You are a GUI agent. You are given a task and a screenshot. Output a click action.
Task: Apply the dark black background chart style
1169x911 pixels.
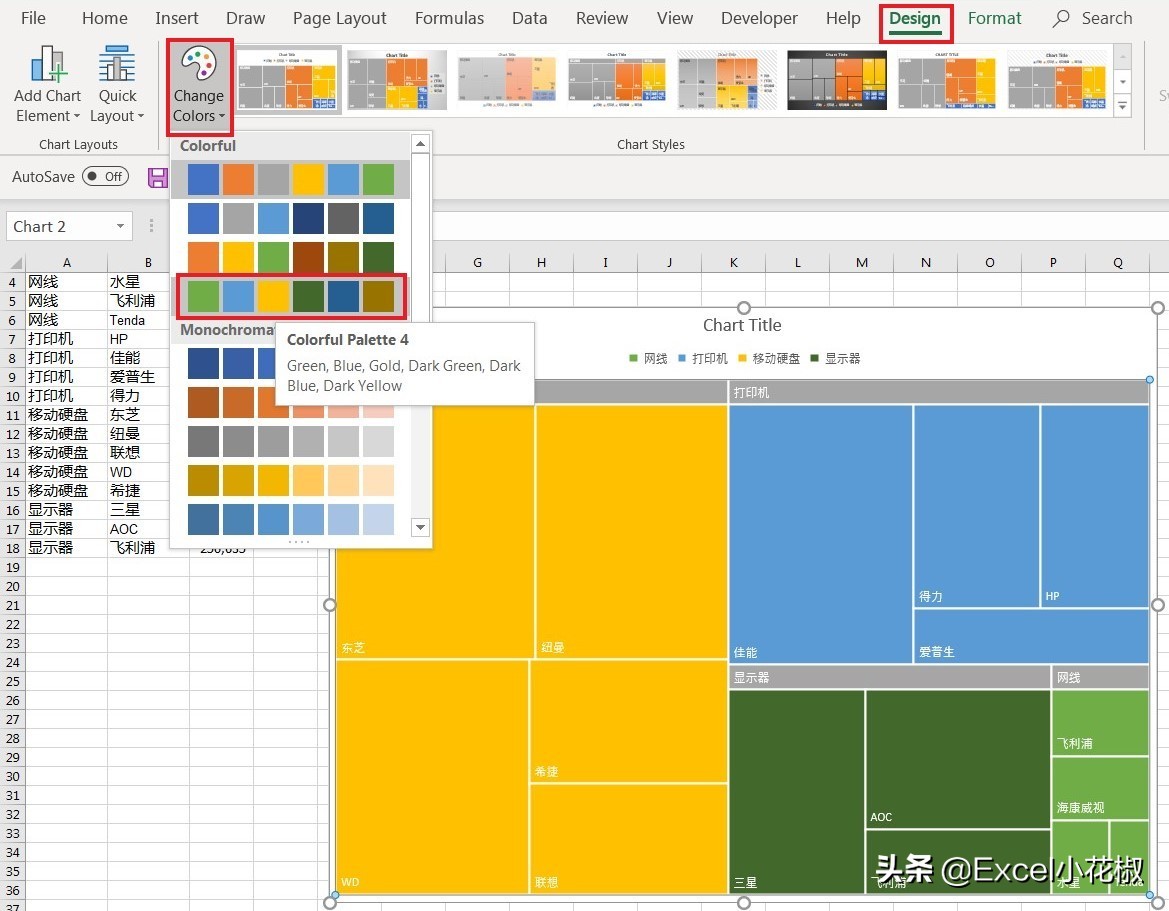point(836,81)
